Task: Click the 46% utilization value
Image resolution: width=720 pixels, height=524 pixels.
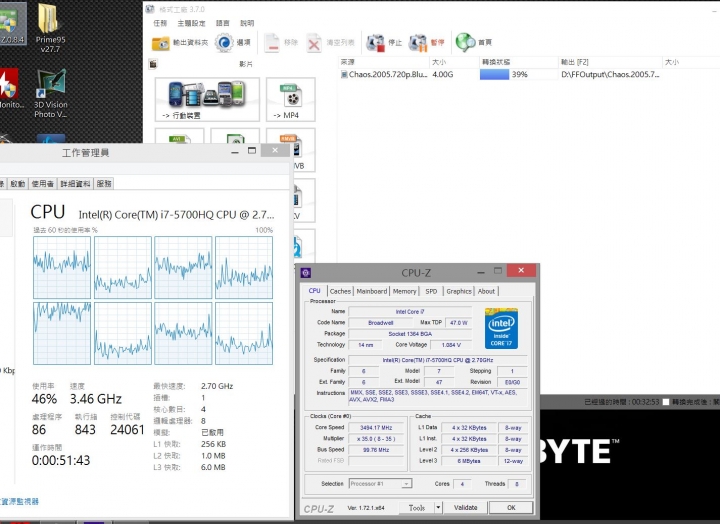Action: [44, 399]
